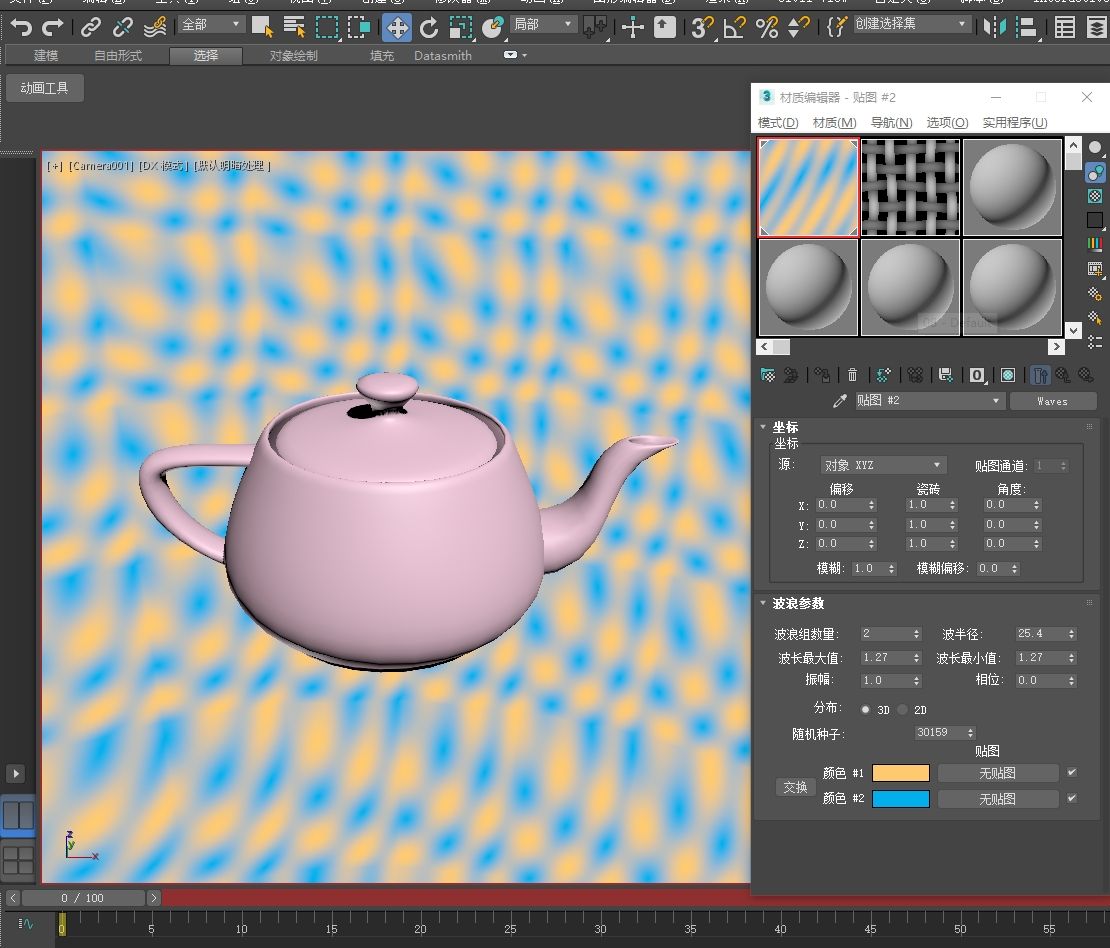The width and height of the screenshot is (1110, 948).
Task: Open the 源 coordinate source dropdown 对象 XYZ
Action: (883, 465)
